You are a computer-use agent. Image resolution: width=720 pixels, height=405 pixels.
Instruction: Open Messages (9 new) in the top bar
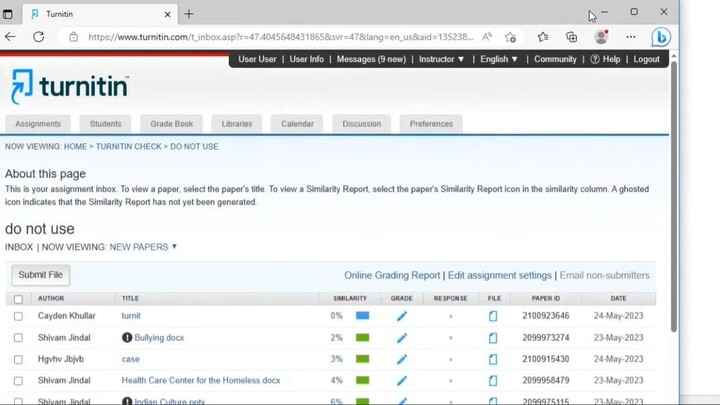tap(371, 59)
